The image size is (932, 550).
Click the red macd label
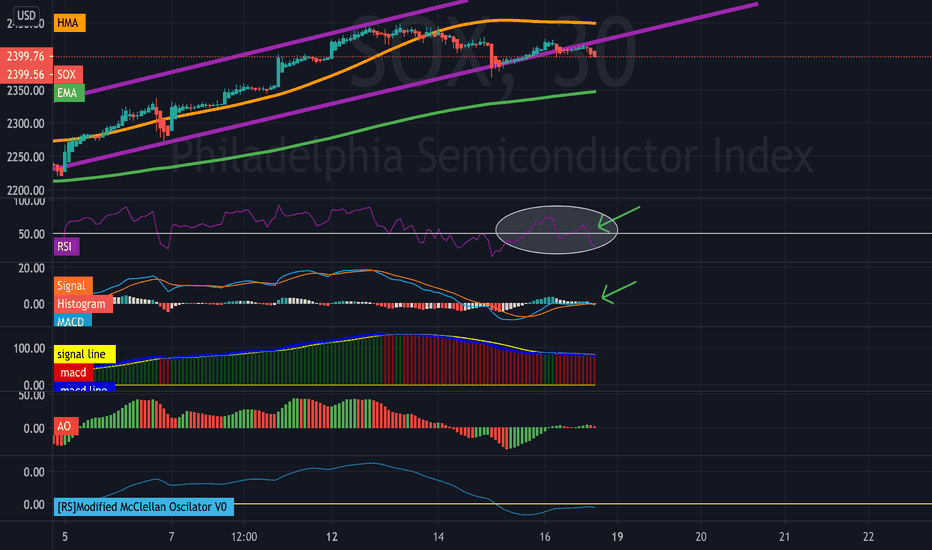tap(74, 373)
